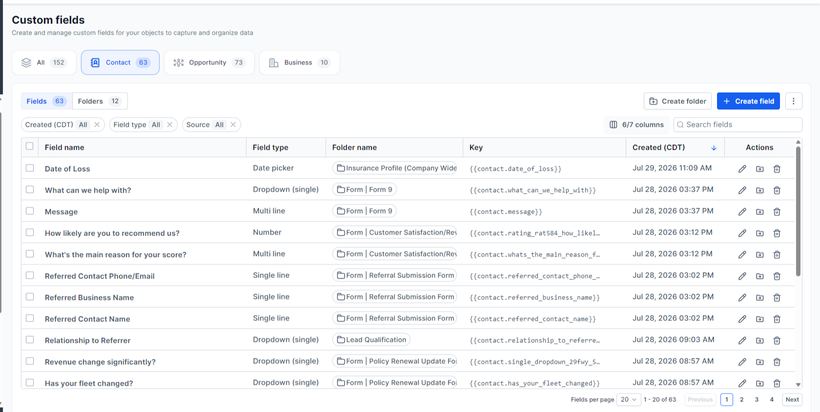
Task: Move Message field to a folder
Action: (759, 212)
